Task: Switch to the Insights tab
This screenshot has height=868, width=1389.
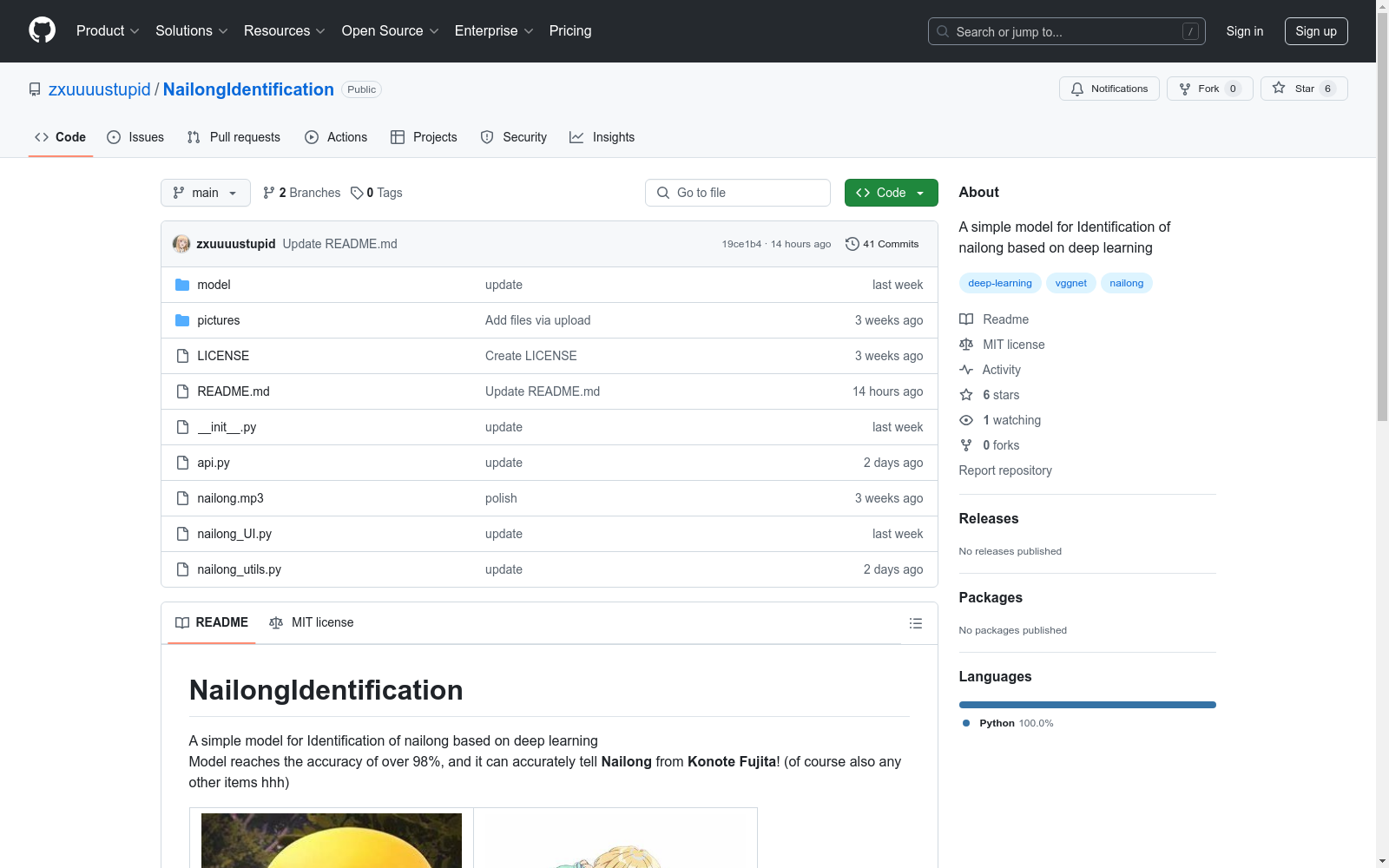Action: pos(602,137)
